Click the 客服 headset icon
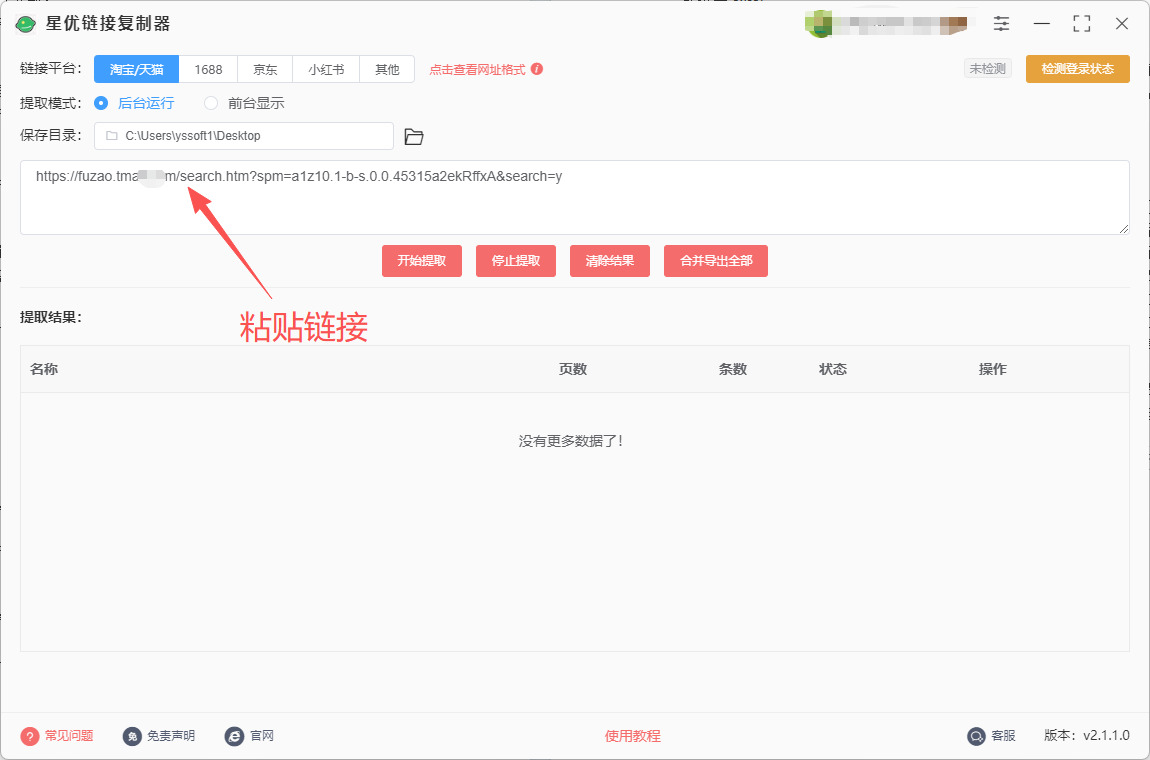Image resolution: width=1150 pixels, height=760 pixels. 976,736
